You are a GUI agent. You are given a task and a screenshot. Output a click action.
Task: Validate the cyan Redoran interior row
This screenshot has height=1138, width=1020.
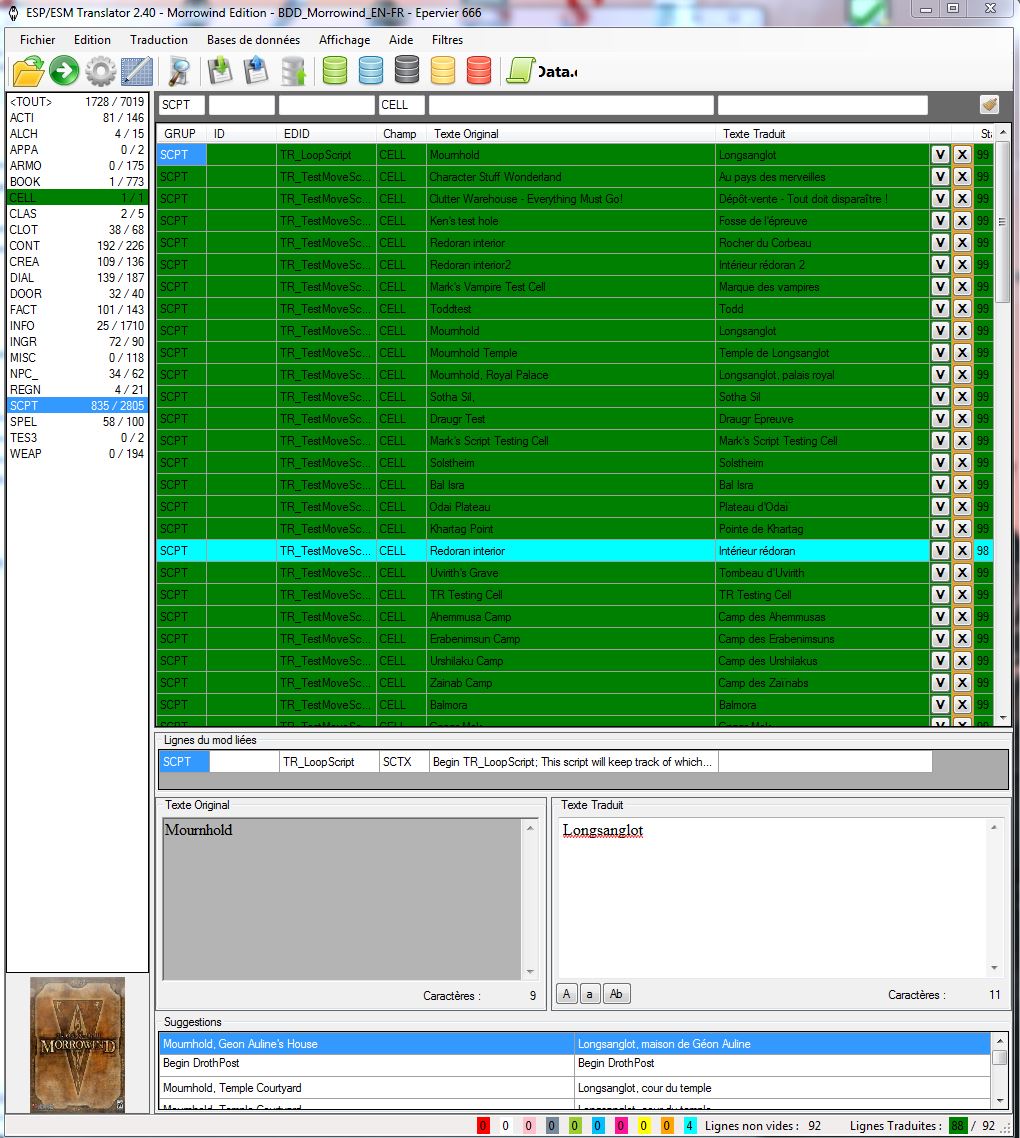click(x=940, y=551)
